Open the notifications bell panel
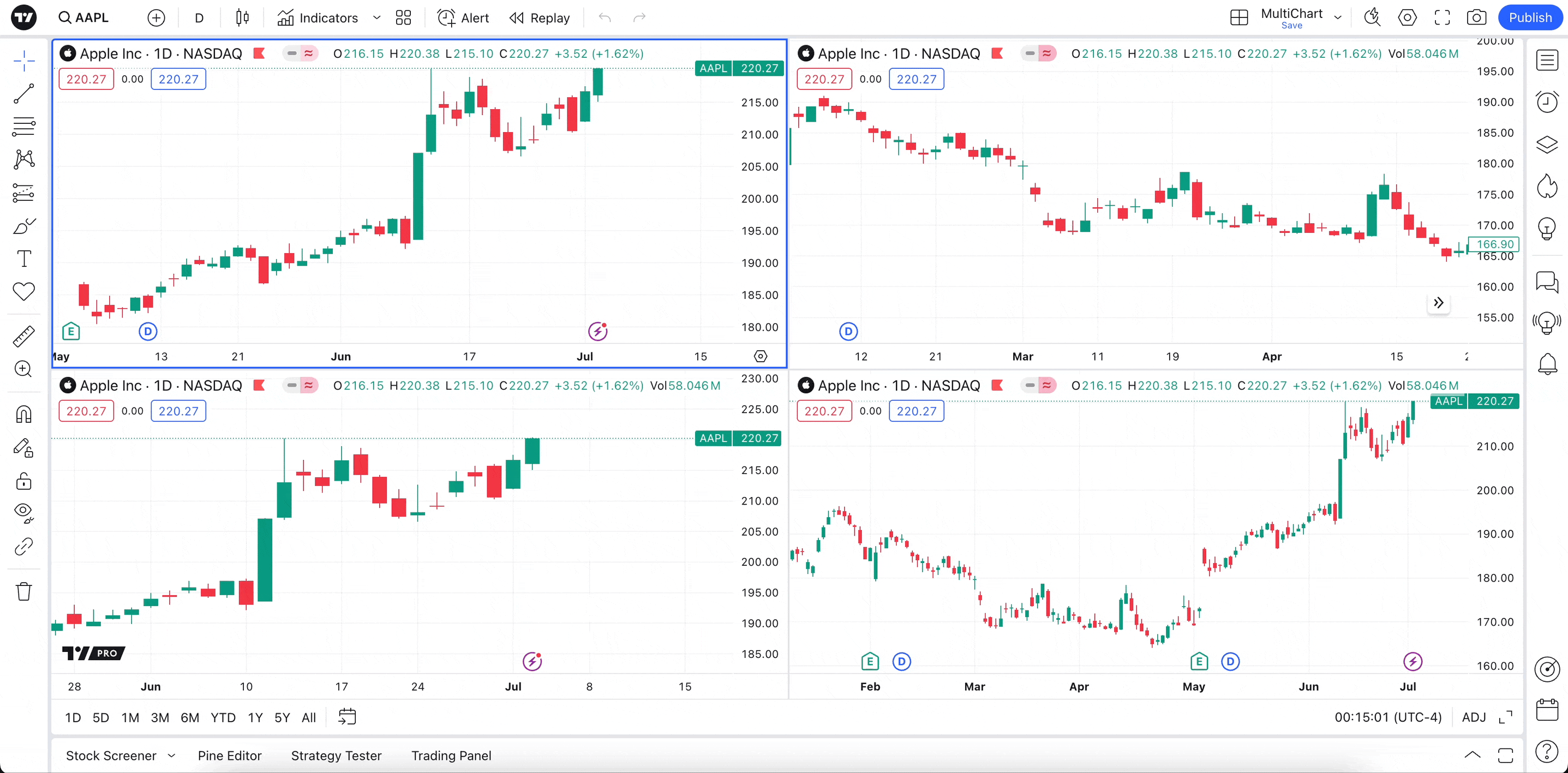Viewport: 1568px width, 773px height. [x=1547, y=364]
